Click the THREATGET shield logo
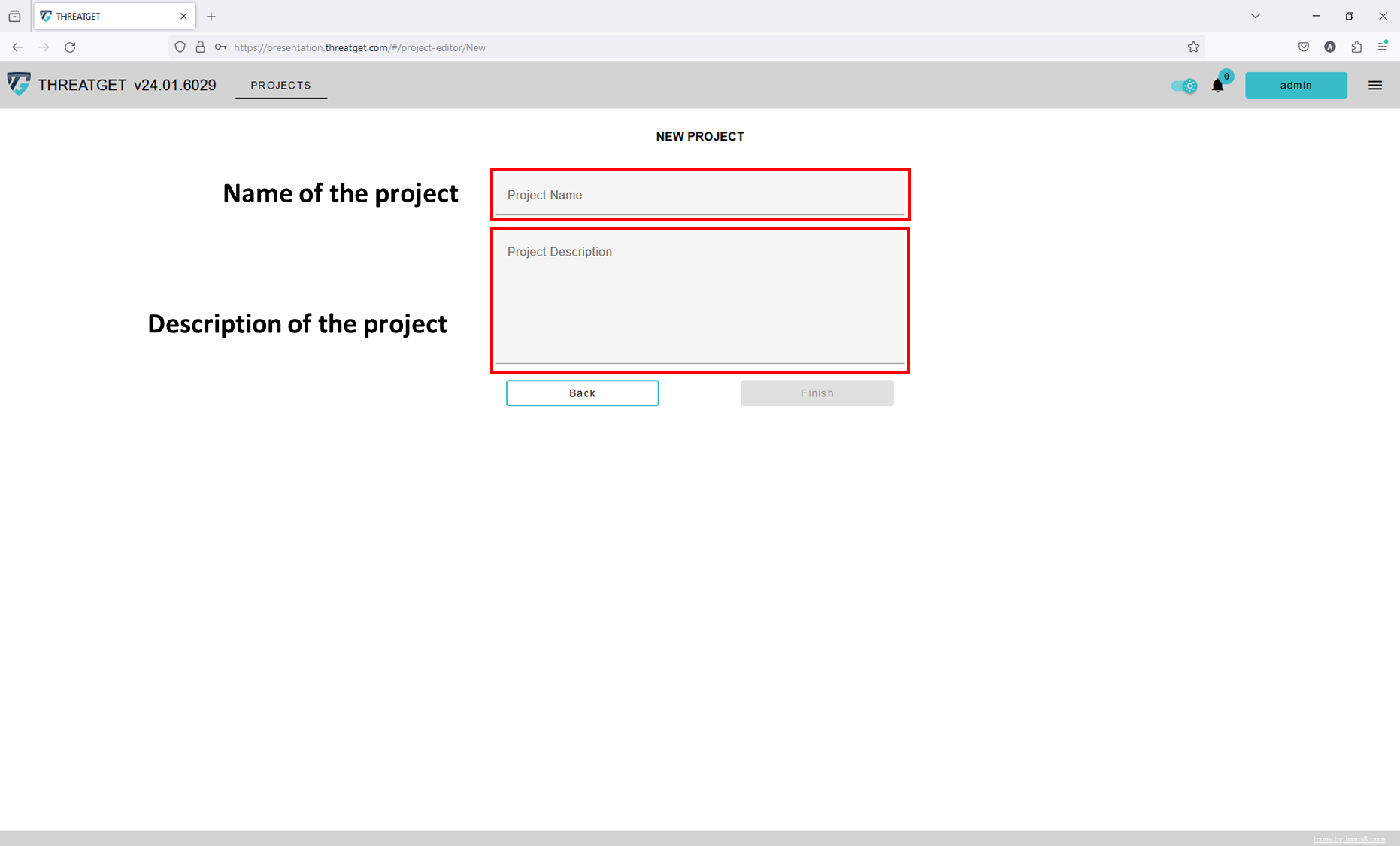 tap(19, 83)
